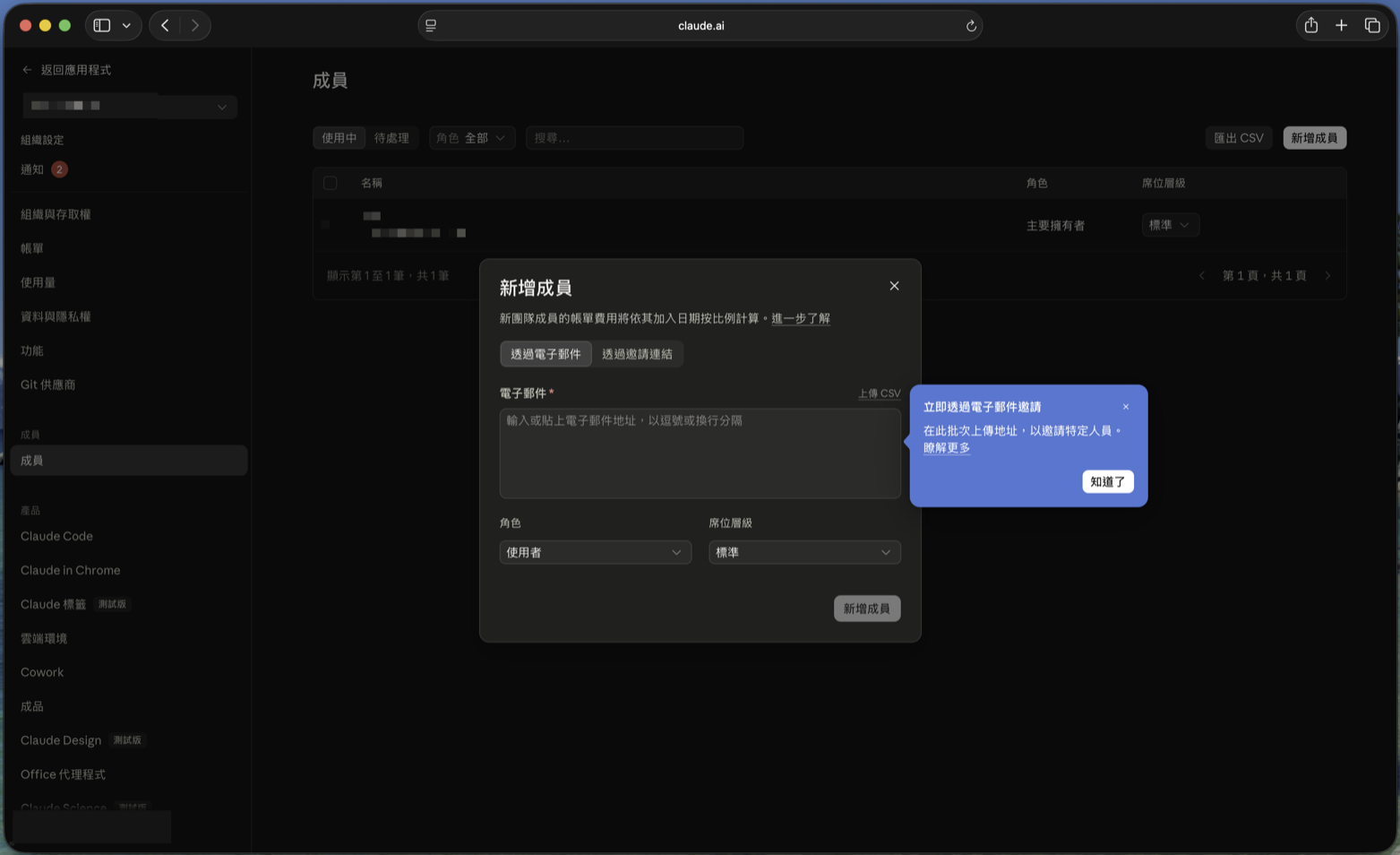1400x855 pixels.
Task: Click into the 電子郵件 address text area
Action: [700, 453]
